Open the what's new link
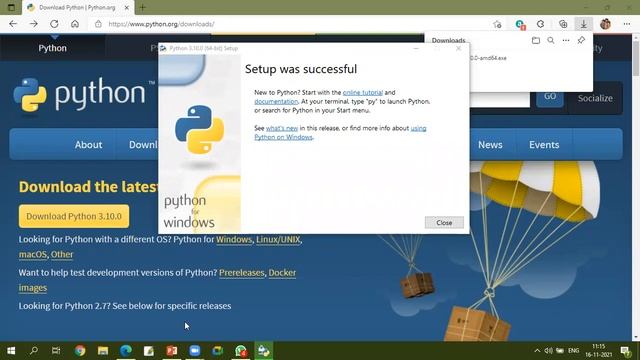Screen dimensions: 640x360 pyautogui.click(x=282, y=128)
